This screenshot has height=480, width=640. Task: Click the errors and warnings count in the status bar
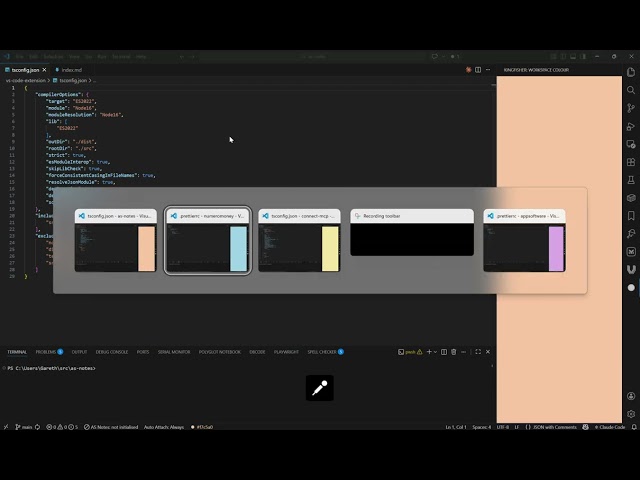click(x=62, y=427)
